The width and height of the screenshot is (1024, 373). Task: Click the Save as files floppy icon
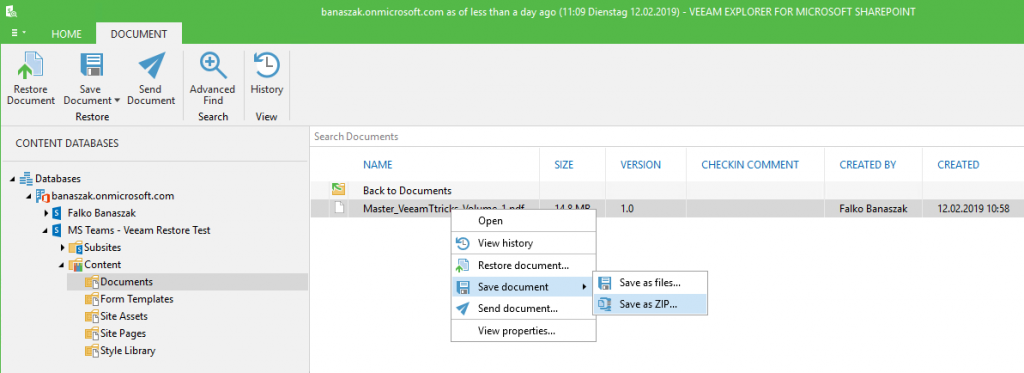[x=605, y=283]
